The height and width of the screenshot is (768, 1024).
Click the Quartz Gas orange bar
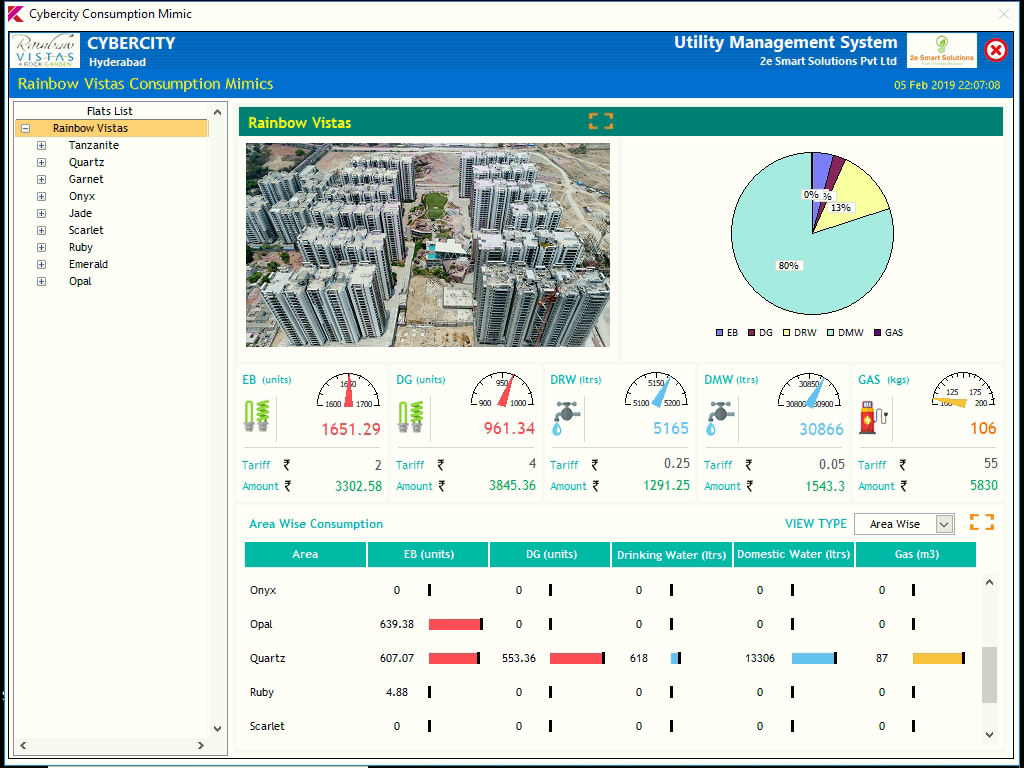[938, 658]
